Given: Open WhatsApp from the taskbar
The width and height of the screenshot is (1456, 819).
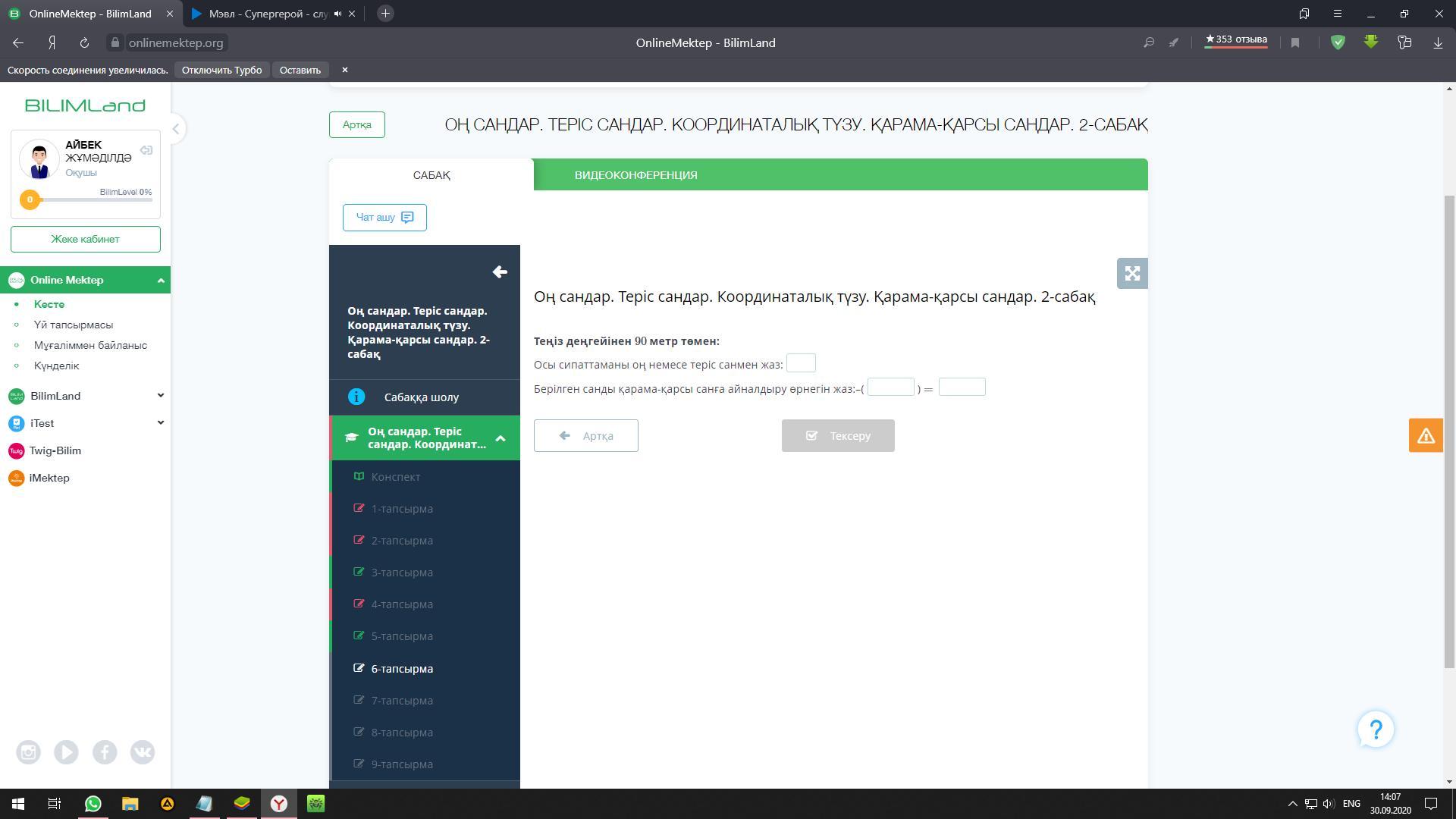Looking at the screenshot, I should [x=93, y=804].
